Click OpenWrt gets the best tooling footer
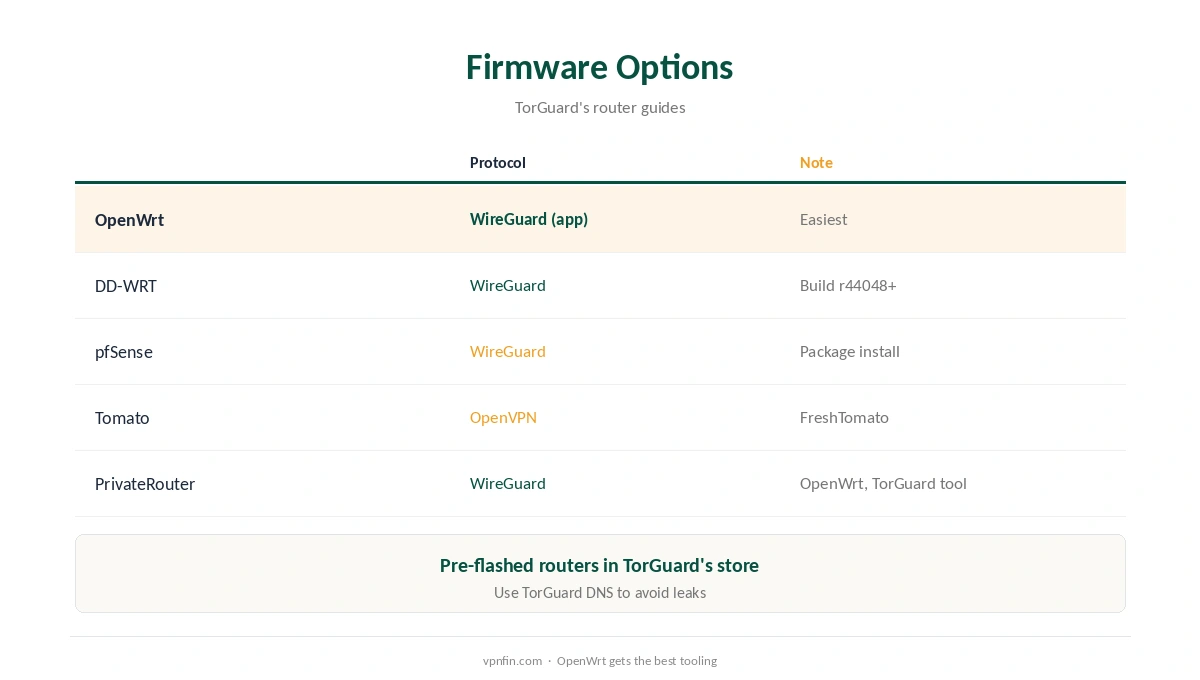Viewport: 1200px width, 680px height. tap(637, 661)
